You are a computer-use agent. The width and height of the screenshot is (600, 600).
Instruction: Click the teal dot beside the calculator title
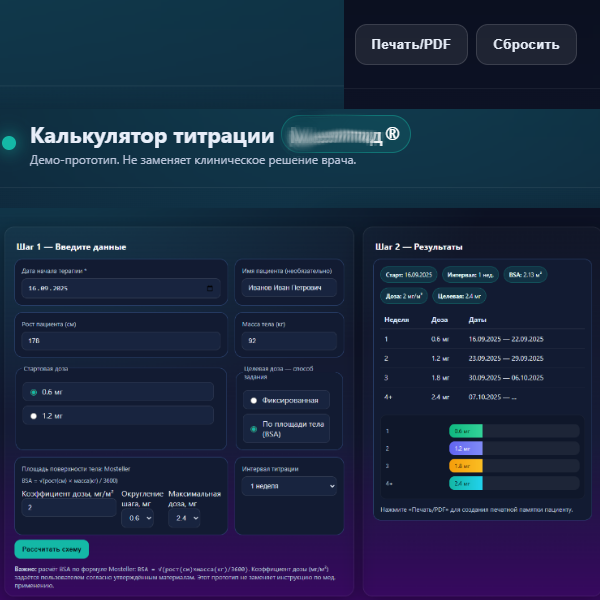point(9,143)
